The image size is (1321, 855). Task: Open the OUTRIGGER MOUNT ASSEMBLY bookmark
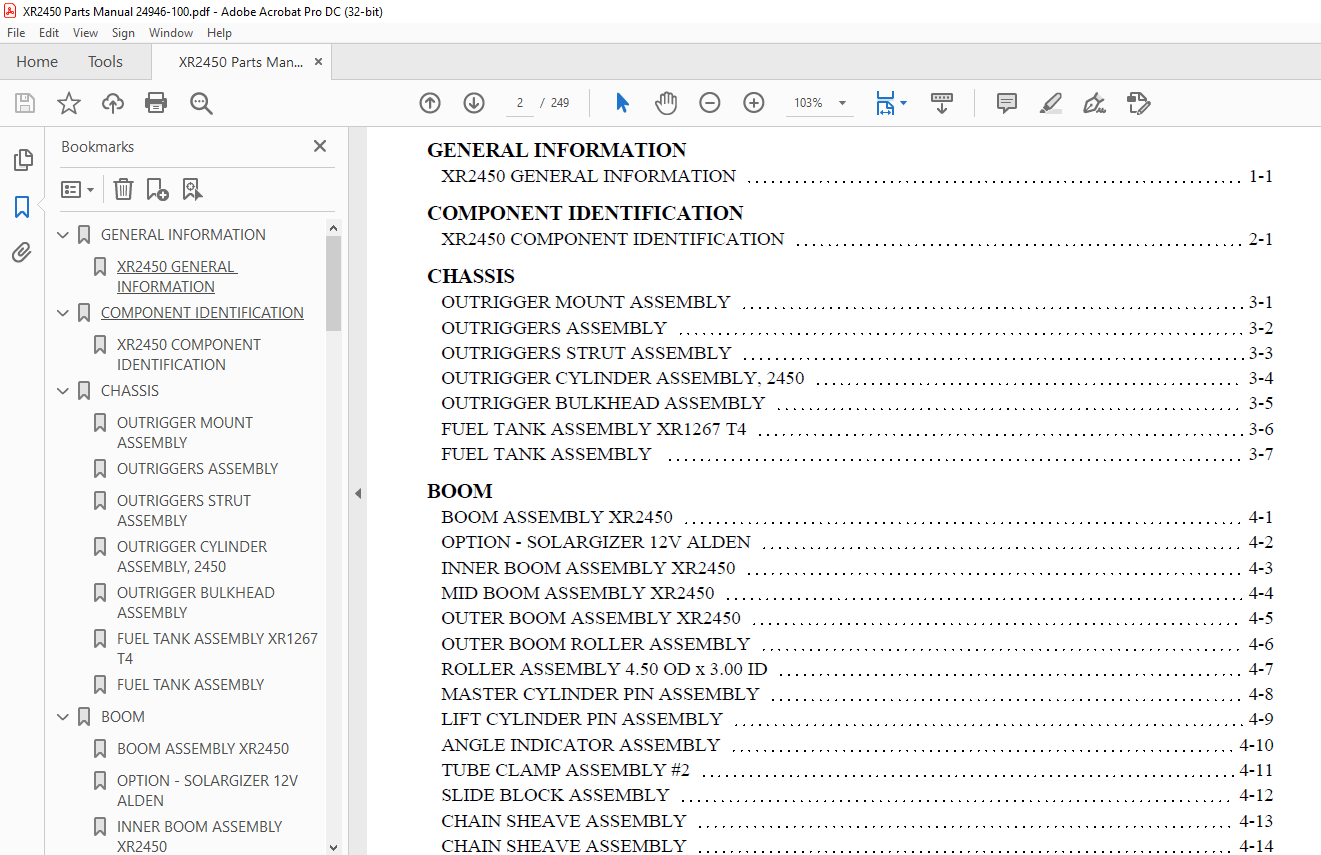[x=185, y=433]
